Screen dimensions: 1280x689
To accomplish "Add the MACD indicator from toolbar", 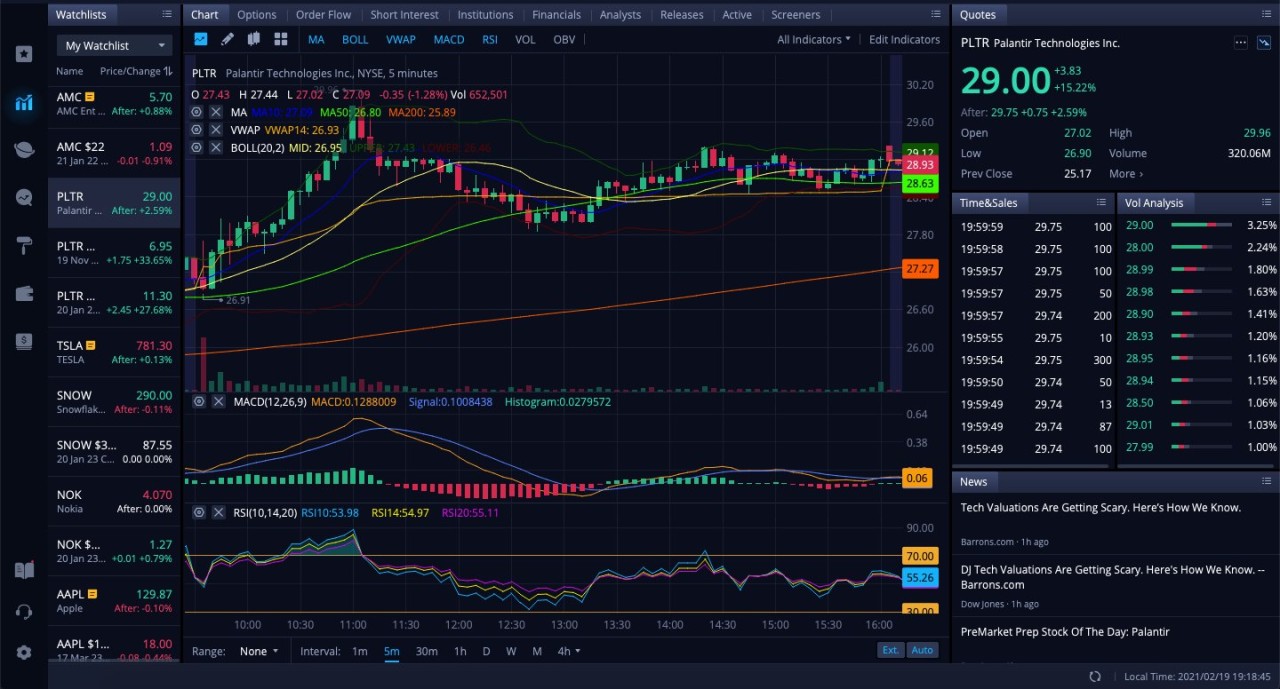I will 449,40.
